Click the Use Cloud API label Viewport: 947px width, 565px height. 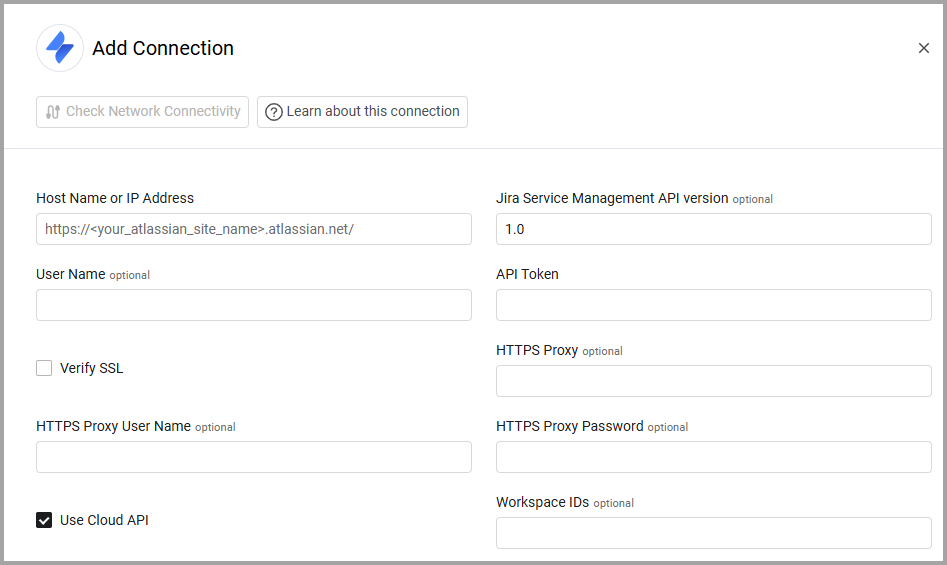tap(104, 520)
